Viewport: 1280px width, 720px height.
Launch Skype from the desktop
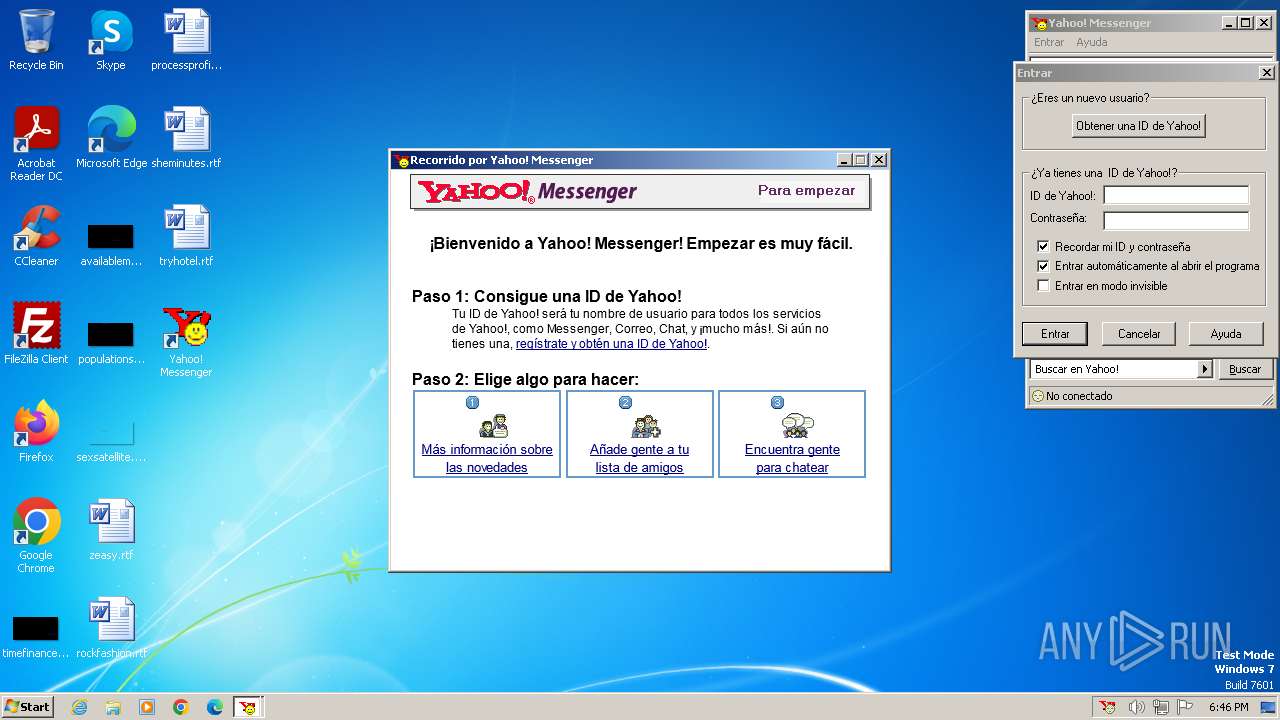pos(110,40)
